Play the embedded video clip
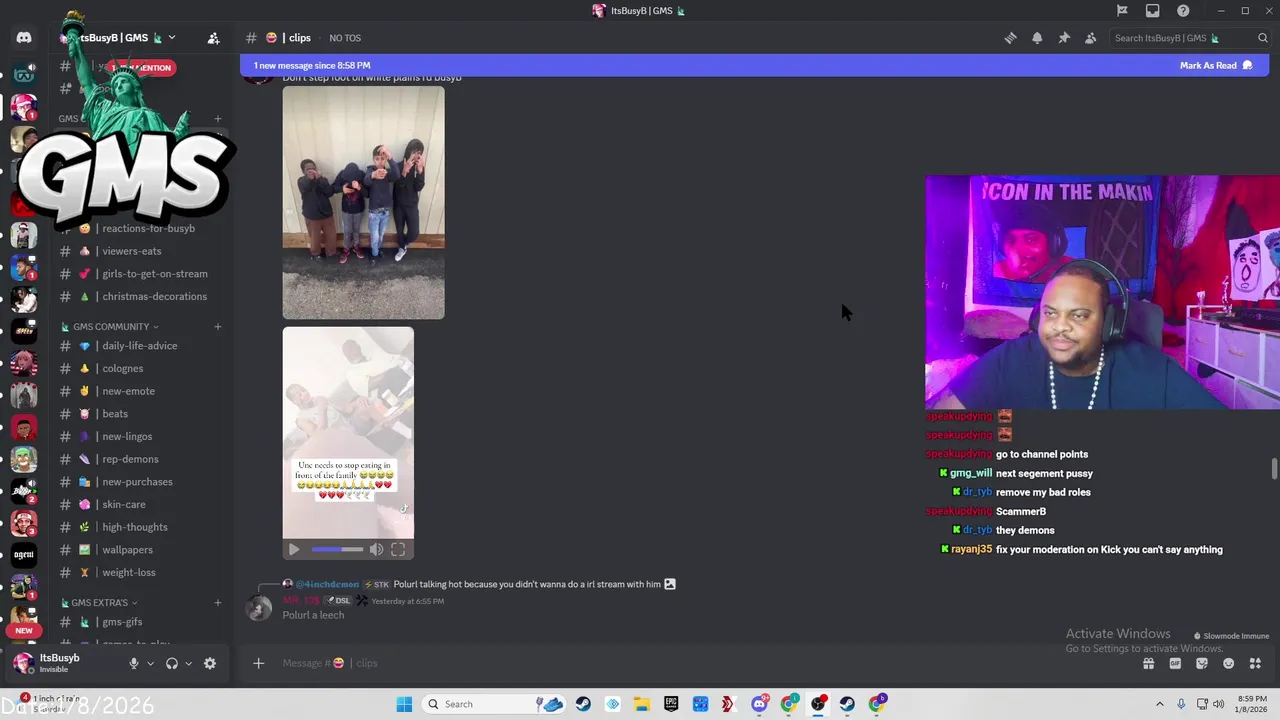1280x720 pixels. 294,549
